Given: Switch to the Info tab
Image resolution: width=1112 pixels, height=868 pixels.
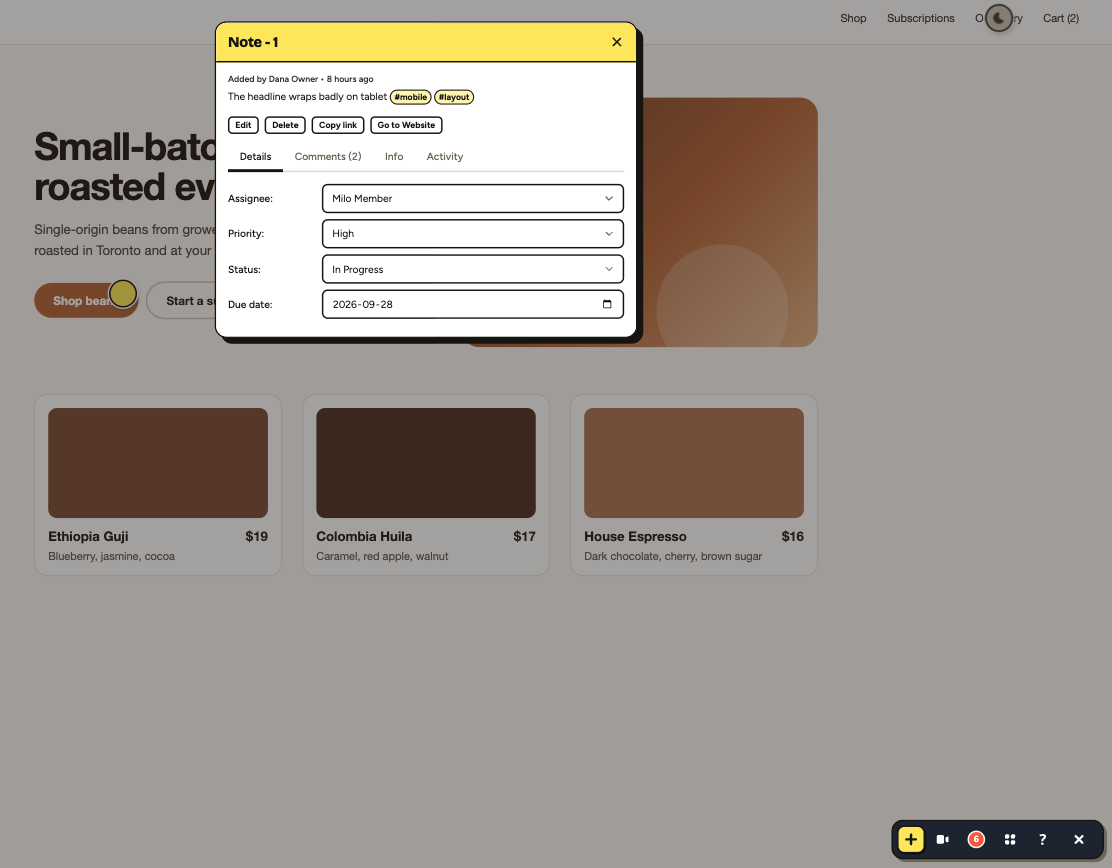Looking at the screenshot, I should (x=394, y=157).
